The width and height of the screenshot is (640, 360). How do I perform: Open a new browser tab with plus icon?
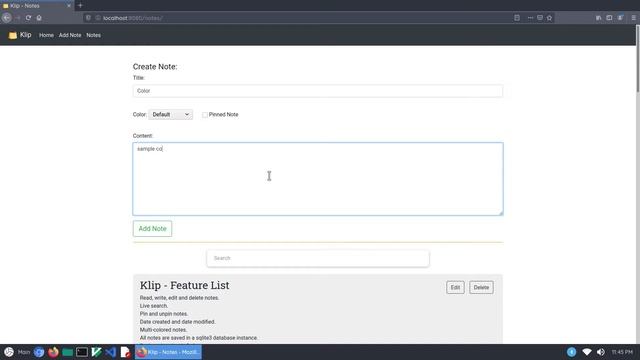coord(80,6)
